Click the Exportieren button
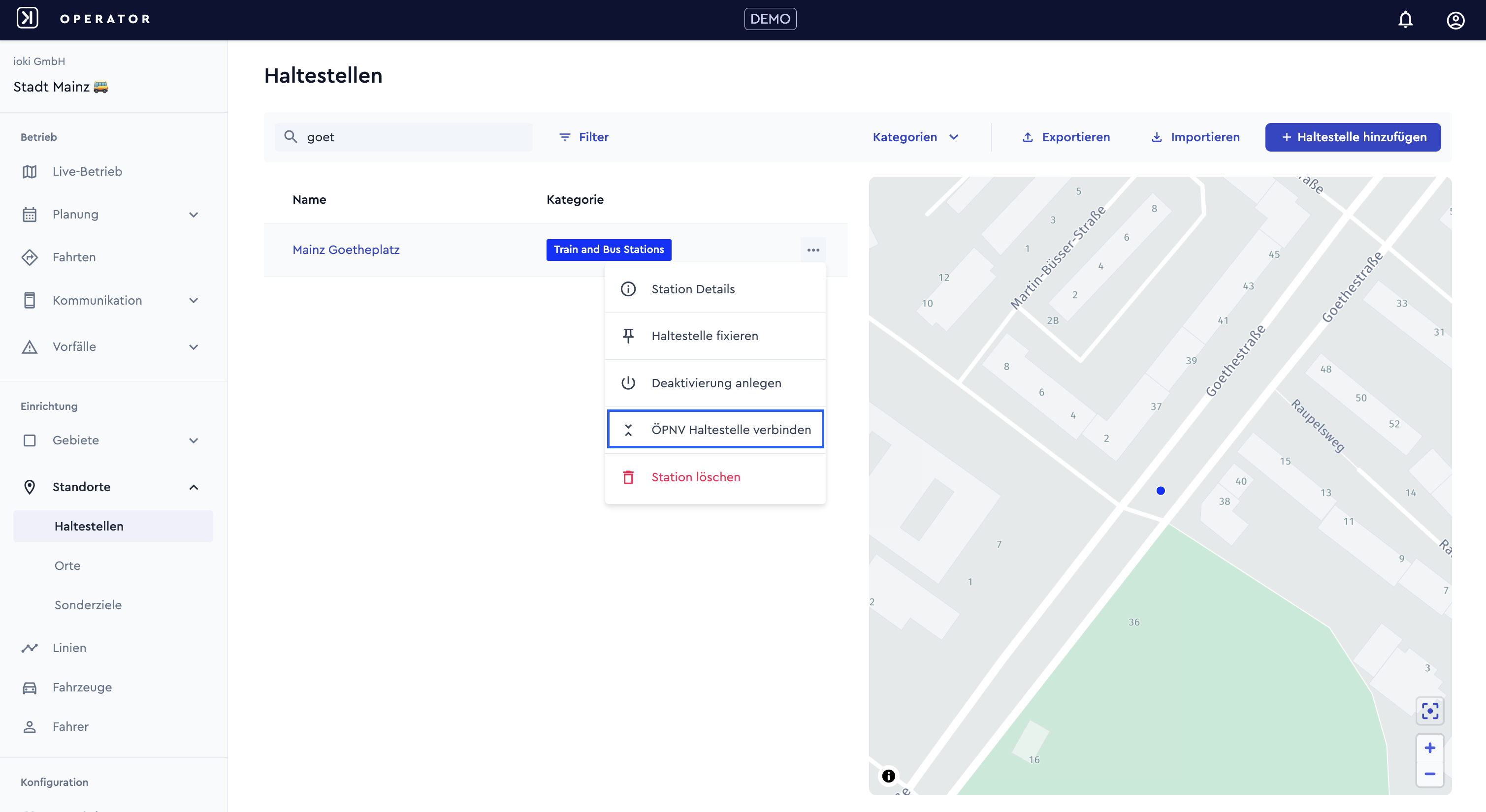 click(x=1066, y=137)
